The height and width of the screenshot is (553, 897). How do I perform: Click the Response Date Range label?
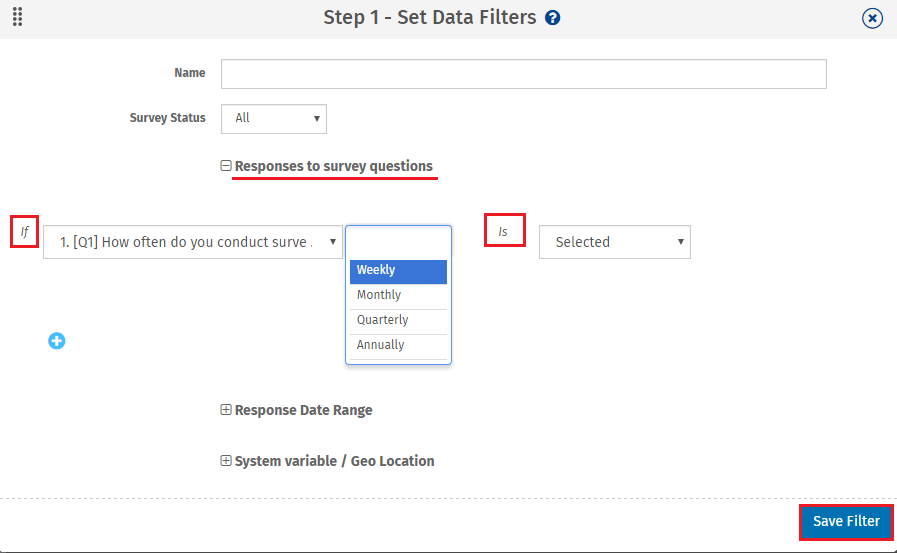tap(303, 410)
